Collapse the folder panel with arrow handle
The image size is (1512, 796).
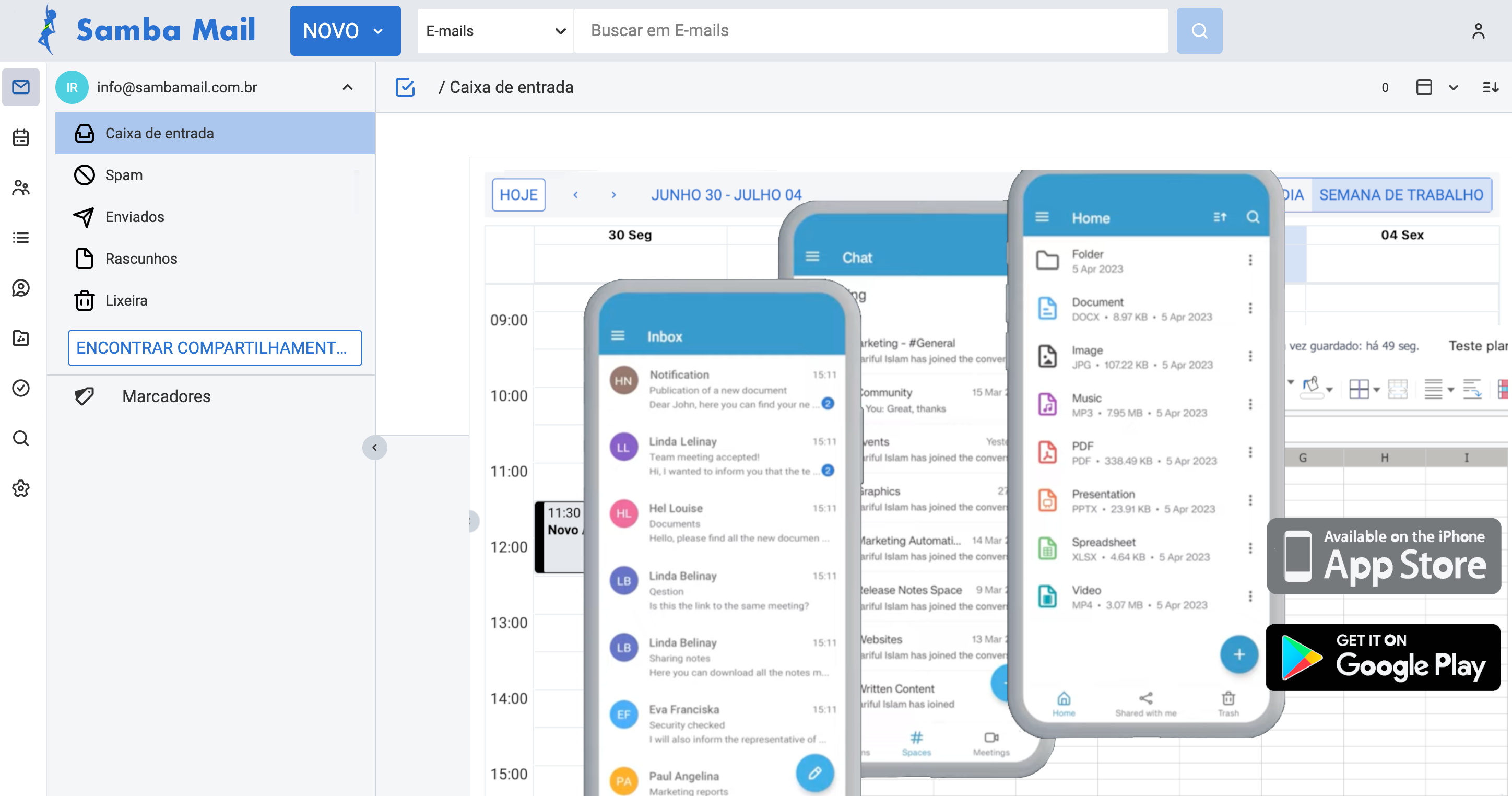click(374, 448)
